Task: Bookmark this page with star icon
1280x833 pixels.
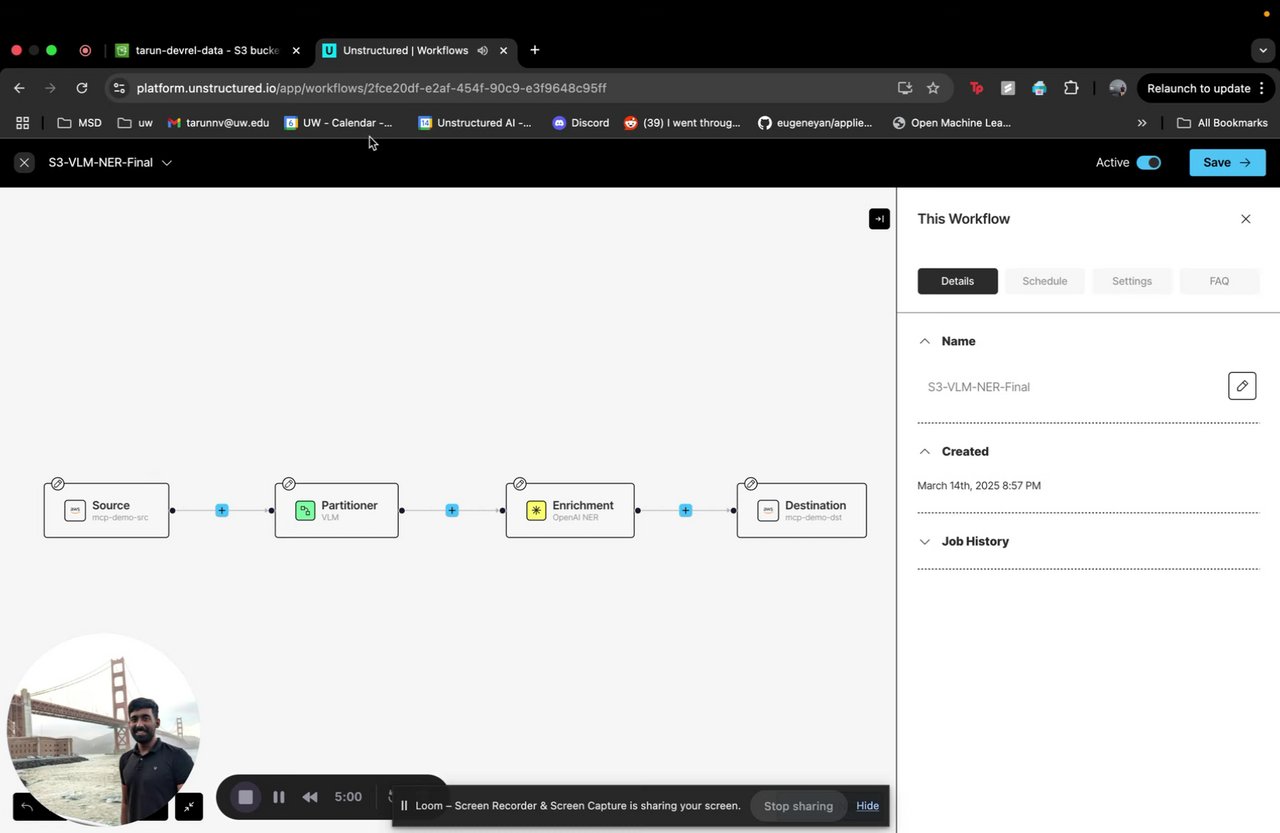Action: tap(933, 88)
